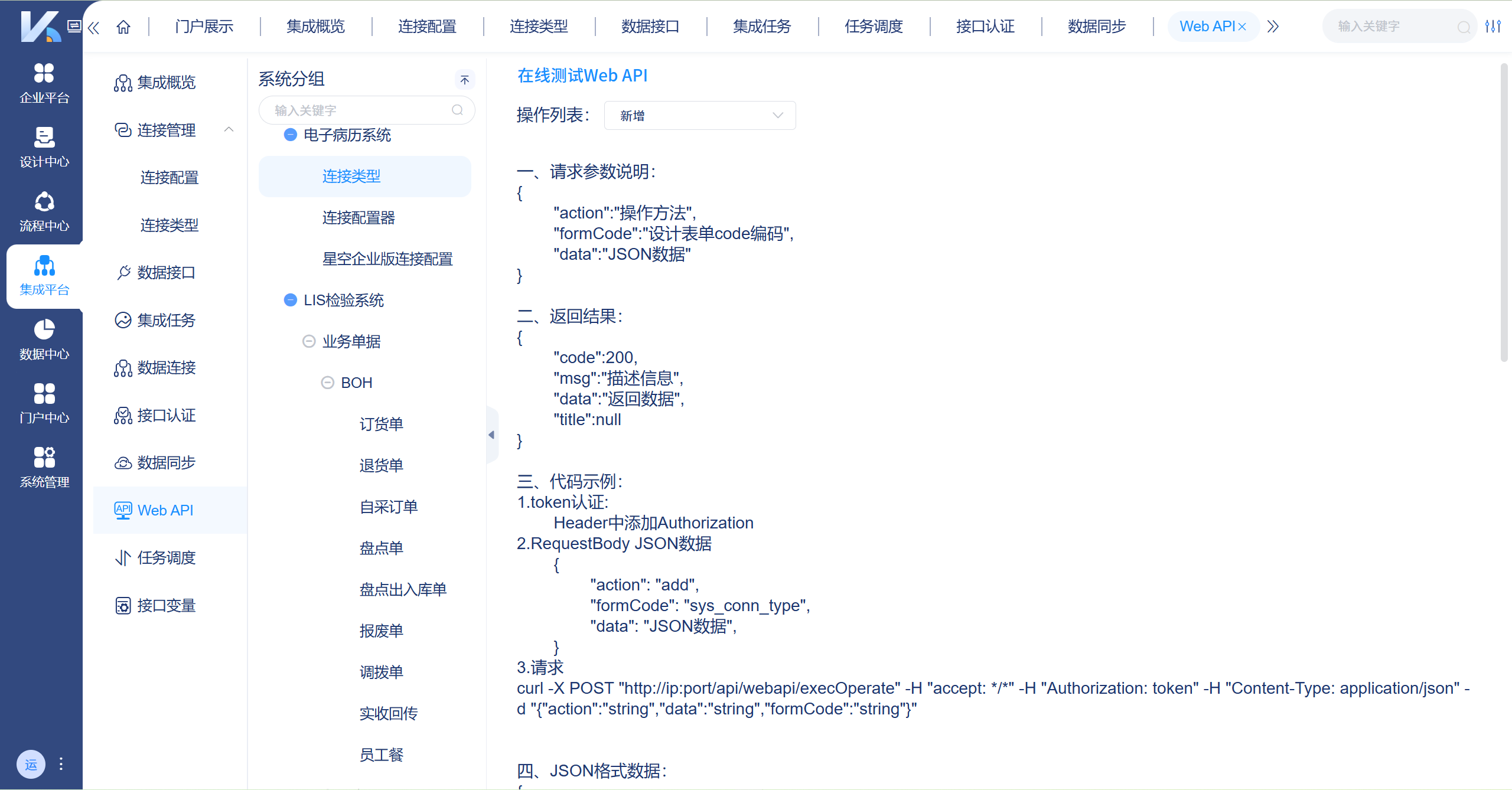Open the 操作列表 dropdown showing 新增
Screen dimensions: 1512x790
point(699,115)
